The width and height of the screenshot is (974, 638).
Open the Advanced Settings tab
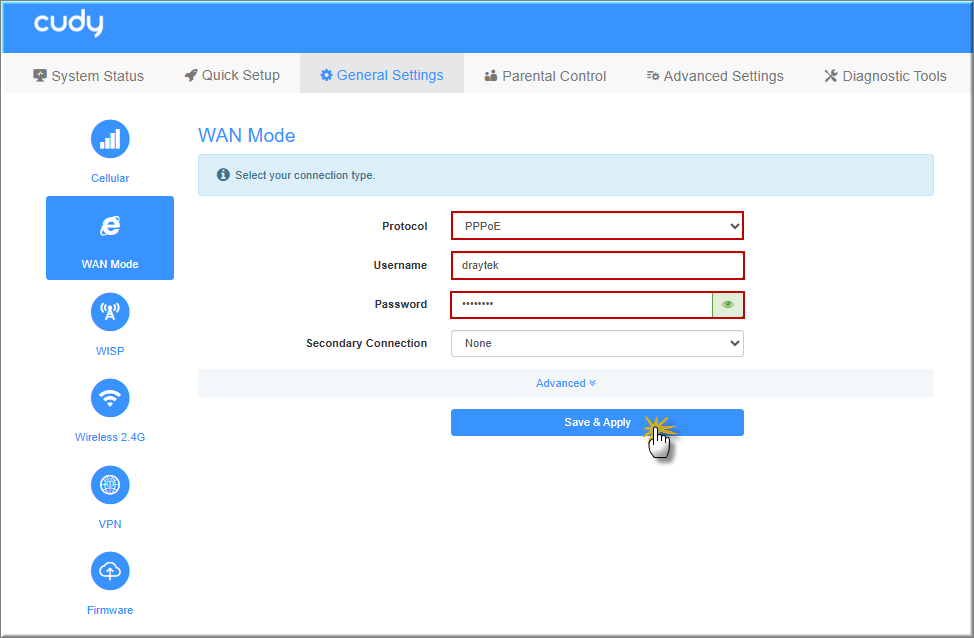[714, 76]
